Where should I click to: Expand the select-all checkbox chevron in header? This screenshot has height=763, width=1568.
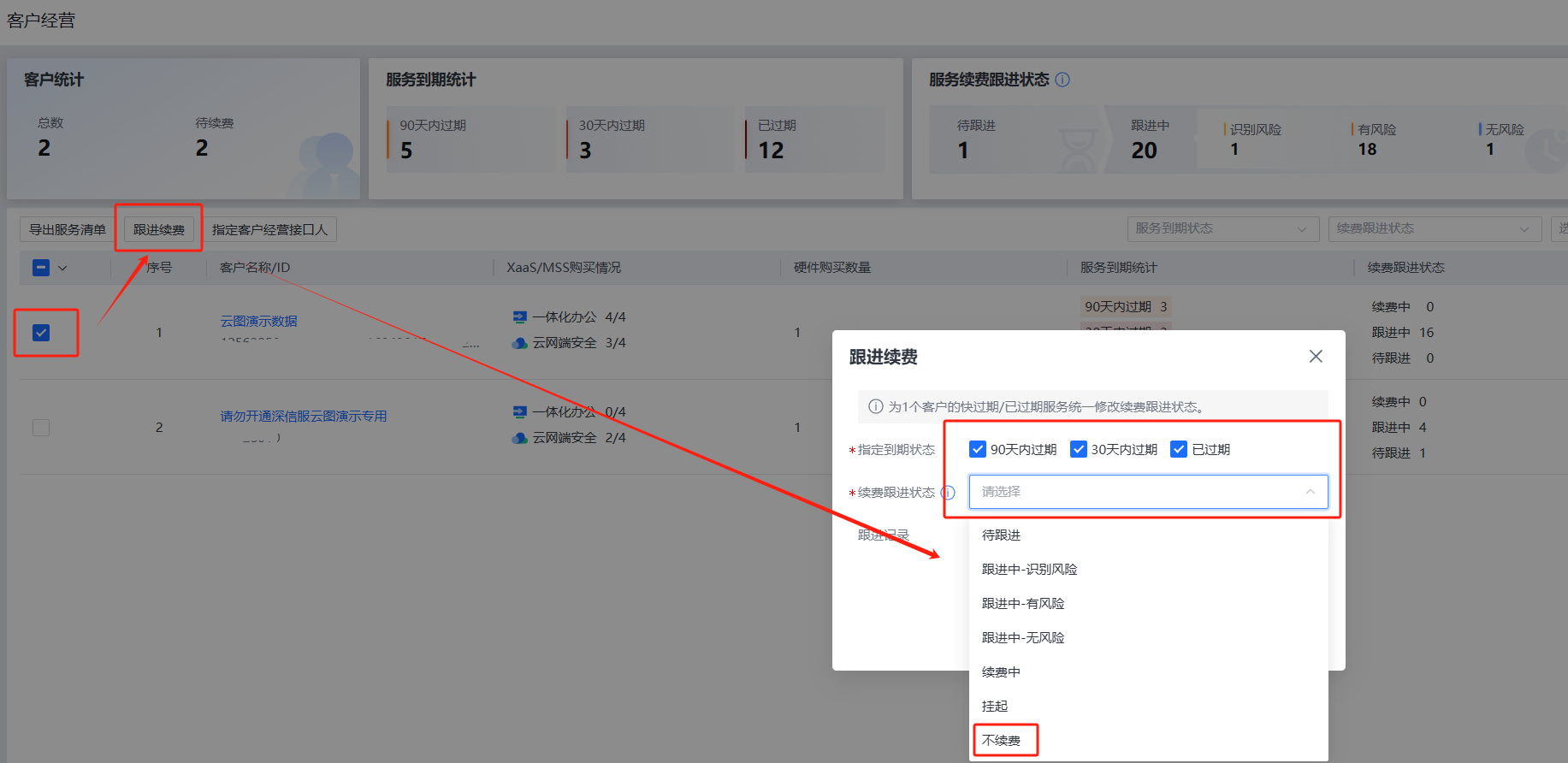pos(62,268)
